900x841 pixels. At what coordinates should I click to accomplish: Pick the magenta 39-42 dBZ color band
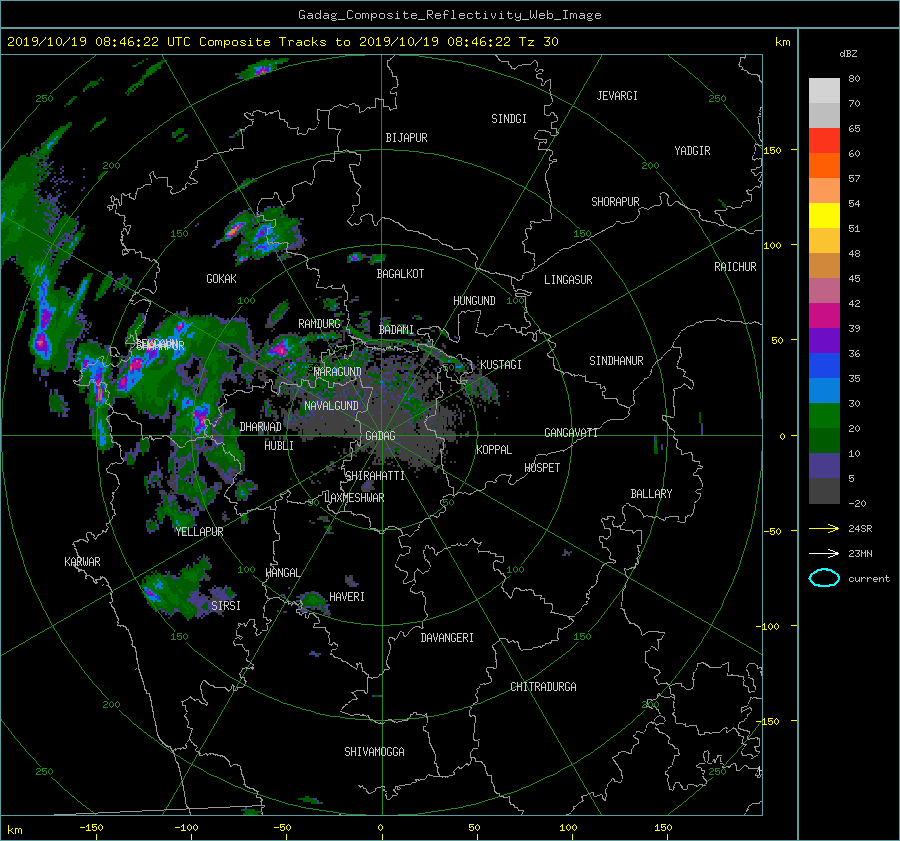pos(824,316)
